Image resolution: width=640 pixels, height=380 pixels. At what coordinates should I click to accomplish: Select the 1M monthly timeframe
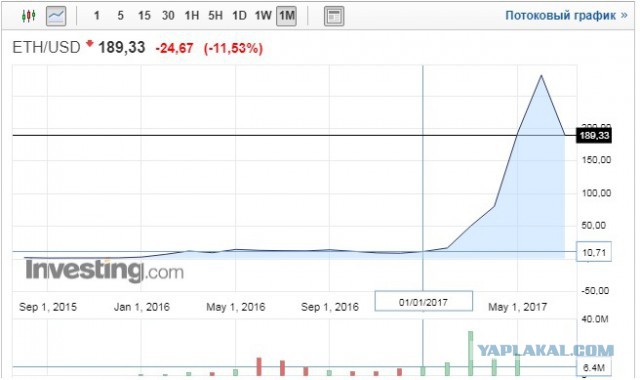(287, 16)
